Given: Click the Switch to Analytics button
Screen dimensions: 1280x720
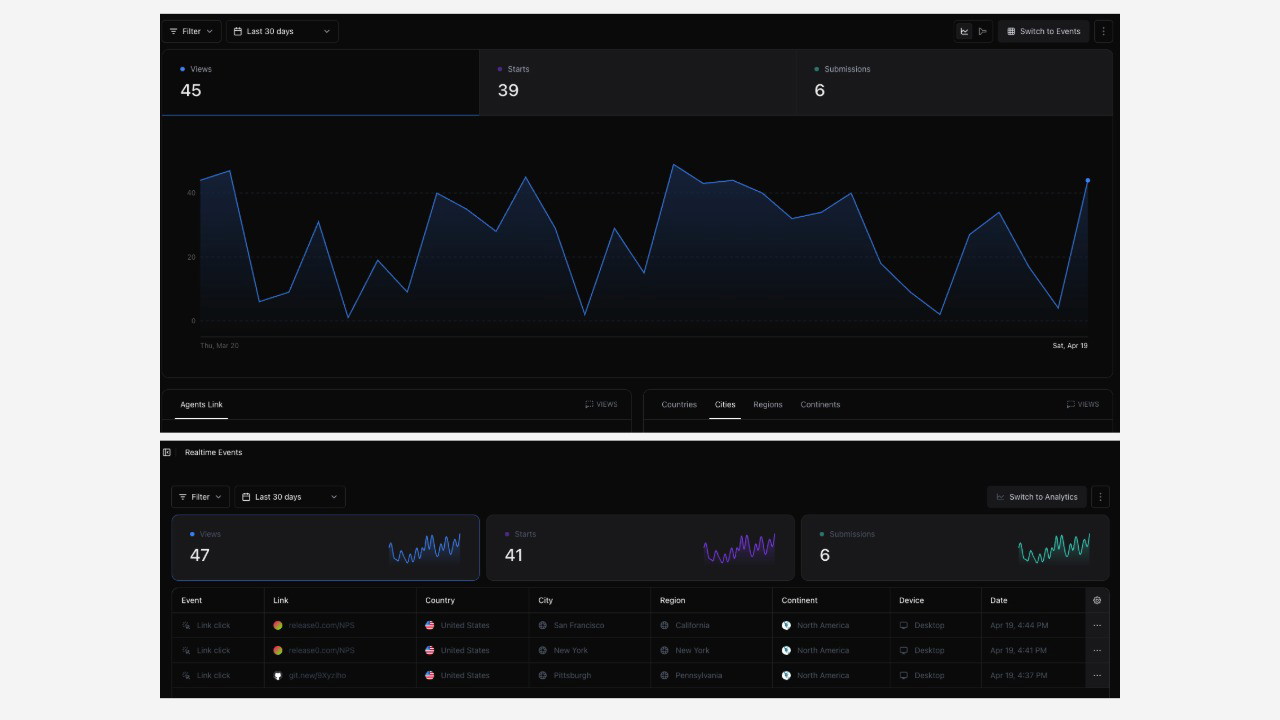Looking at the screenshot, I should pos(1036,497).
